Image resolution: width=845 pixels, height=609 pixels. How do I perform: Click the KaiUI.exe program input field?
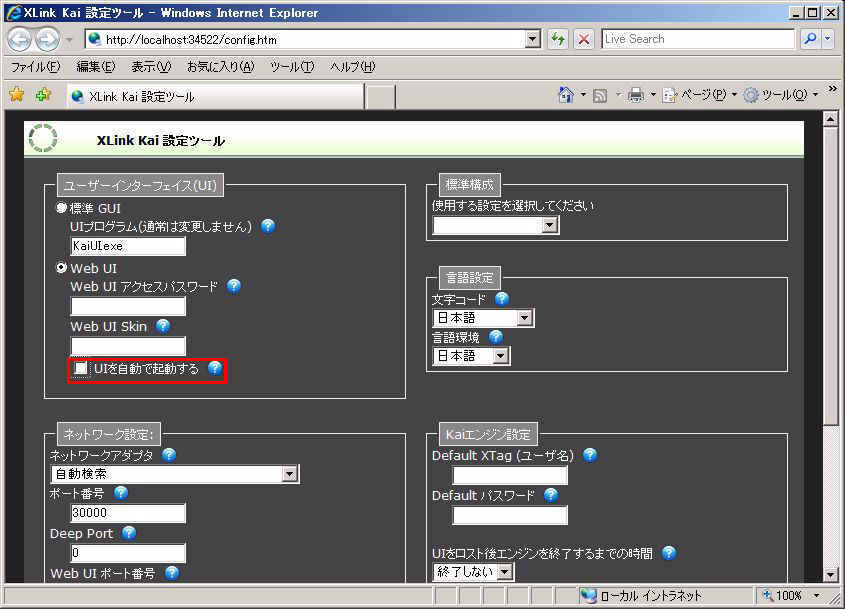[128, 246]
